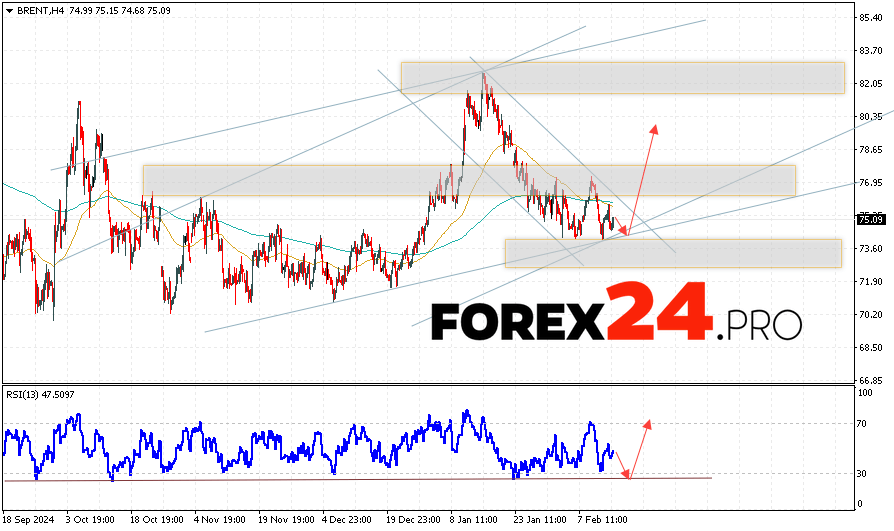Click the upward red forecast arrowhead on price chart

(x=655, y=129)
